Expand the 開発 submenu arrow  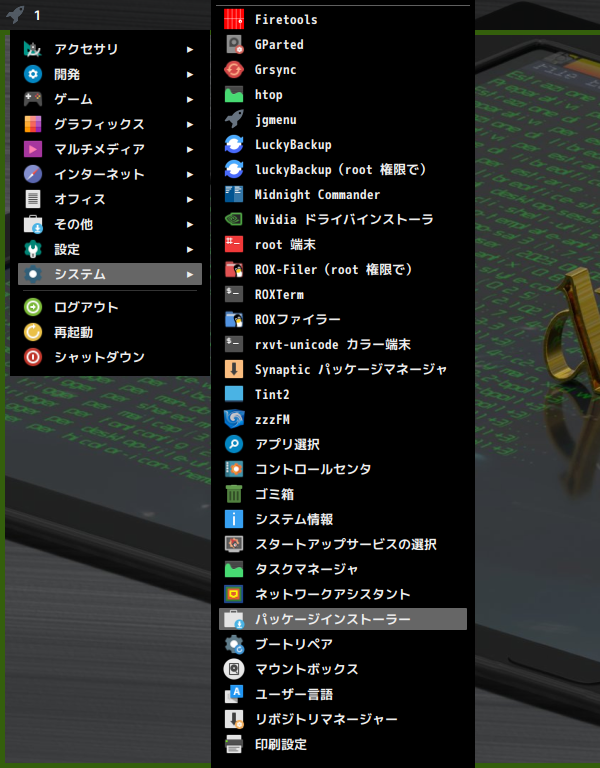coord(190,74)
